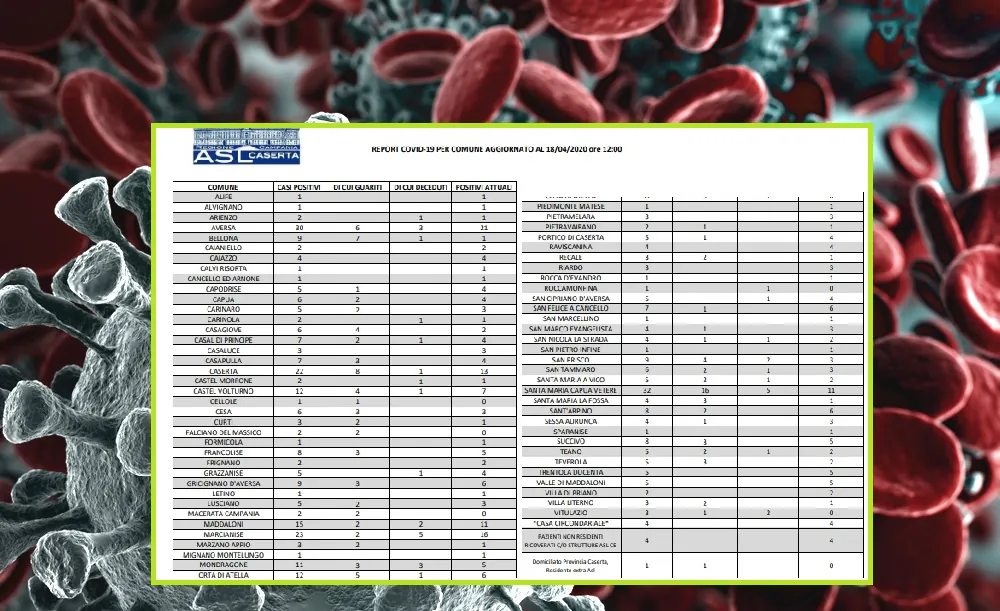
Task: Click the CASTEL VOLTURNO comune cell
Action: [223, 391]
